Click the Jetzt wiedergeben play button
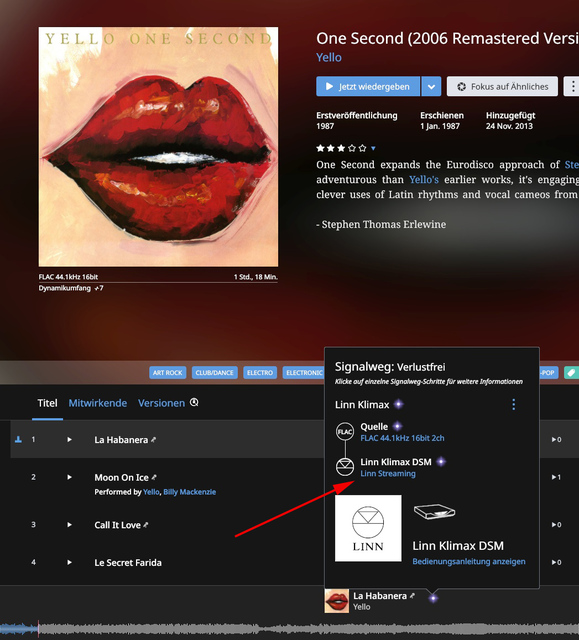The width and height of the screenshot is (579, 640). click(x=368, y=87)
